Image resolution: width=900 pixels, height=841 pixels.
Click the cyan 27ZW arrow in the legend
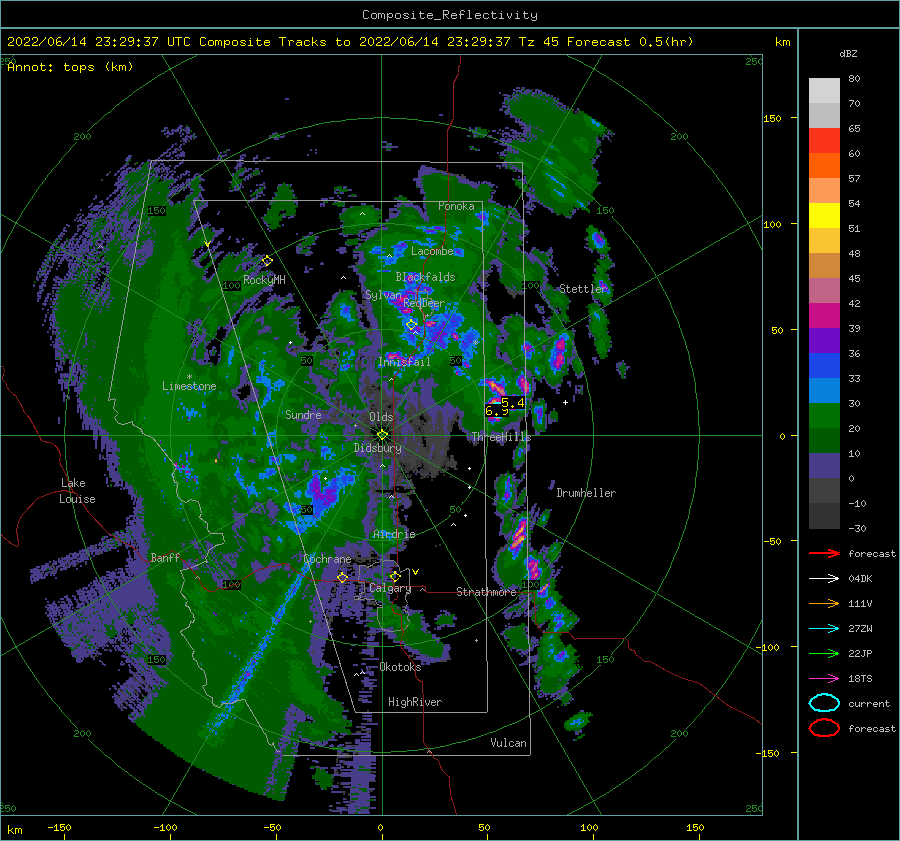pos(824,629)
